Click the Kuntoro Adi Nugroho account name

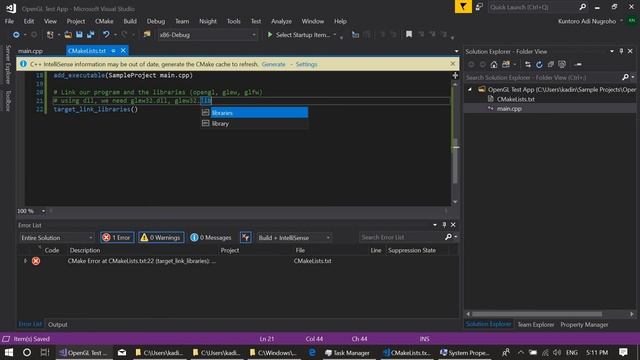(587, 21)
